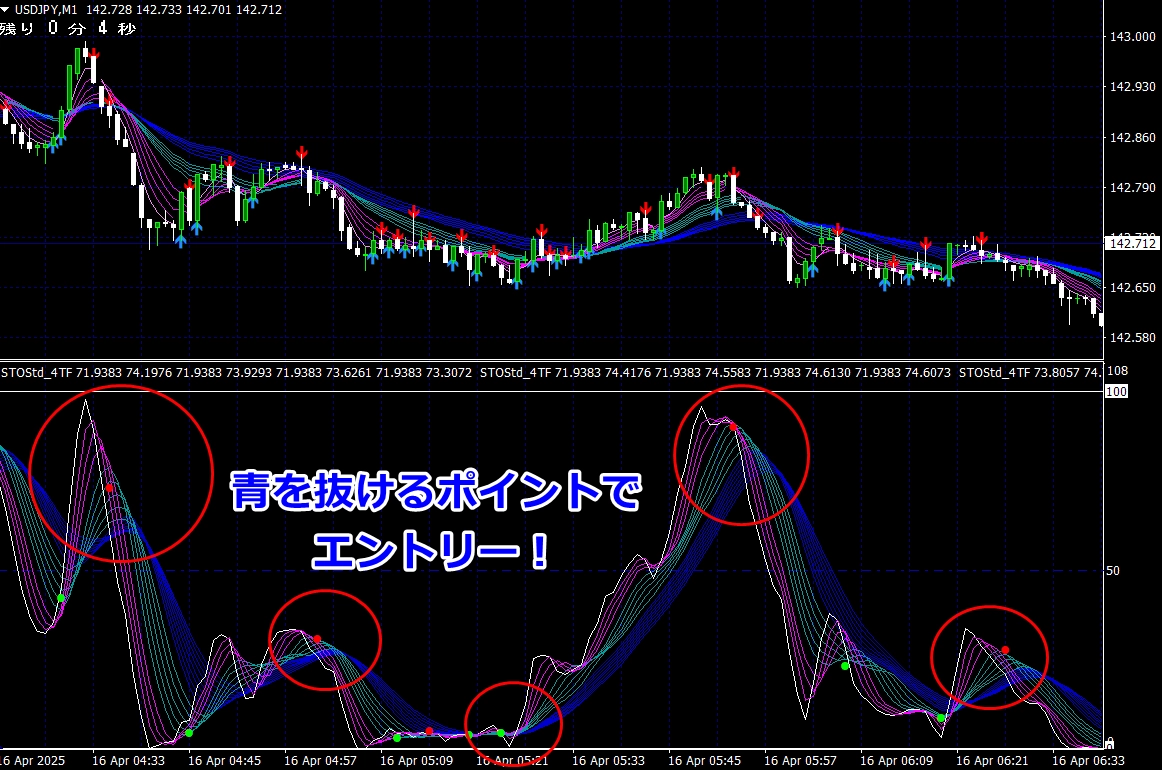Click the green dot near 05:57 in the indicator
The height and width of the screenshot is (770, 1162).
point(845,665)
